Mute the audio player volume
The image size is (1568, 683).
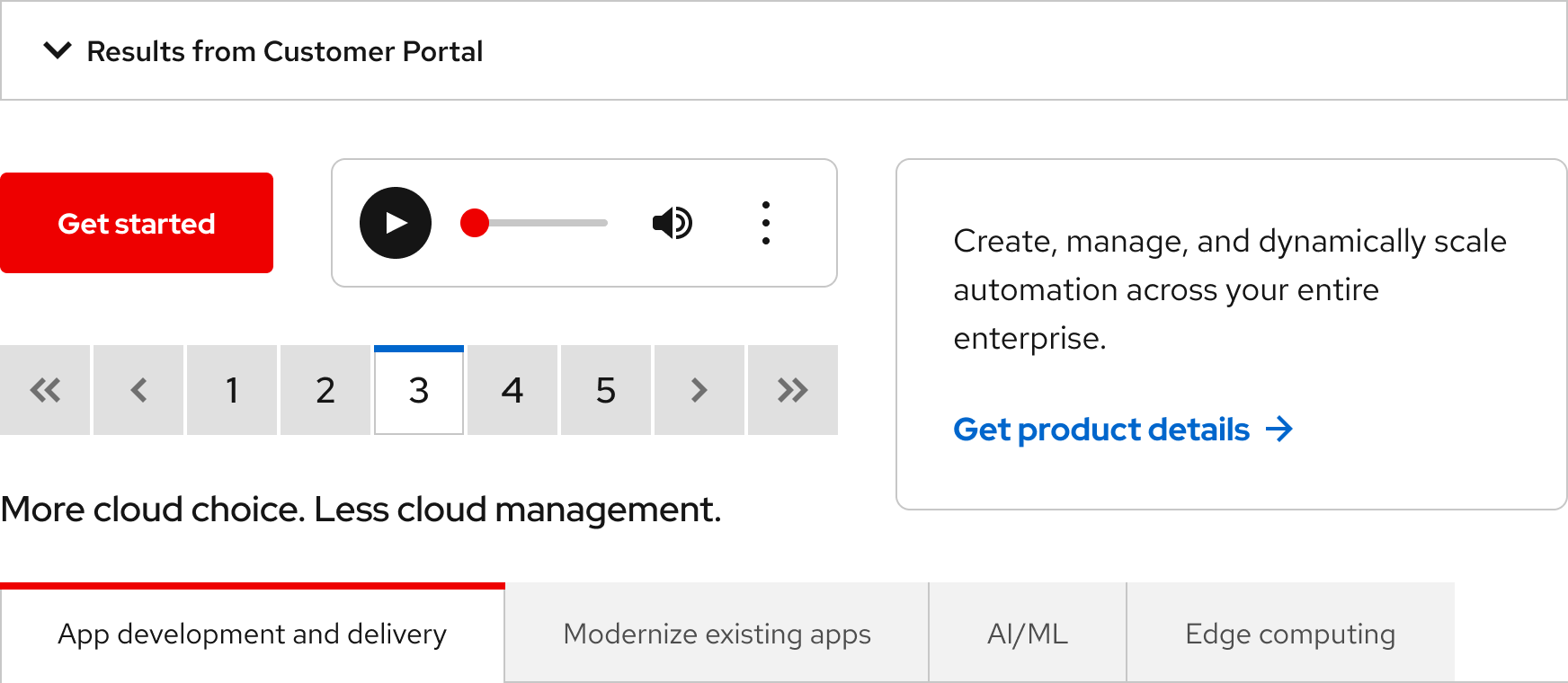coord(673,223)
